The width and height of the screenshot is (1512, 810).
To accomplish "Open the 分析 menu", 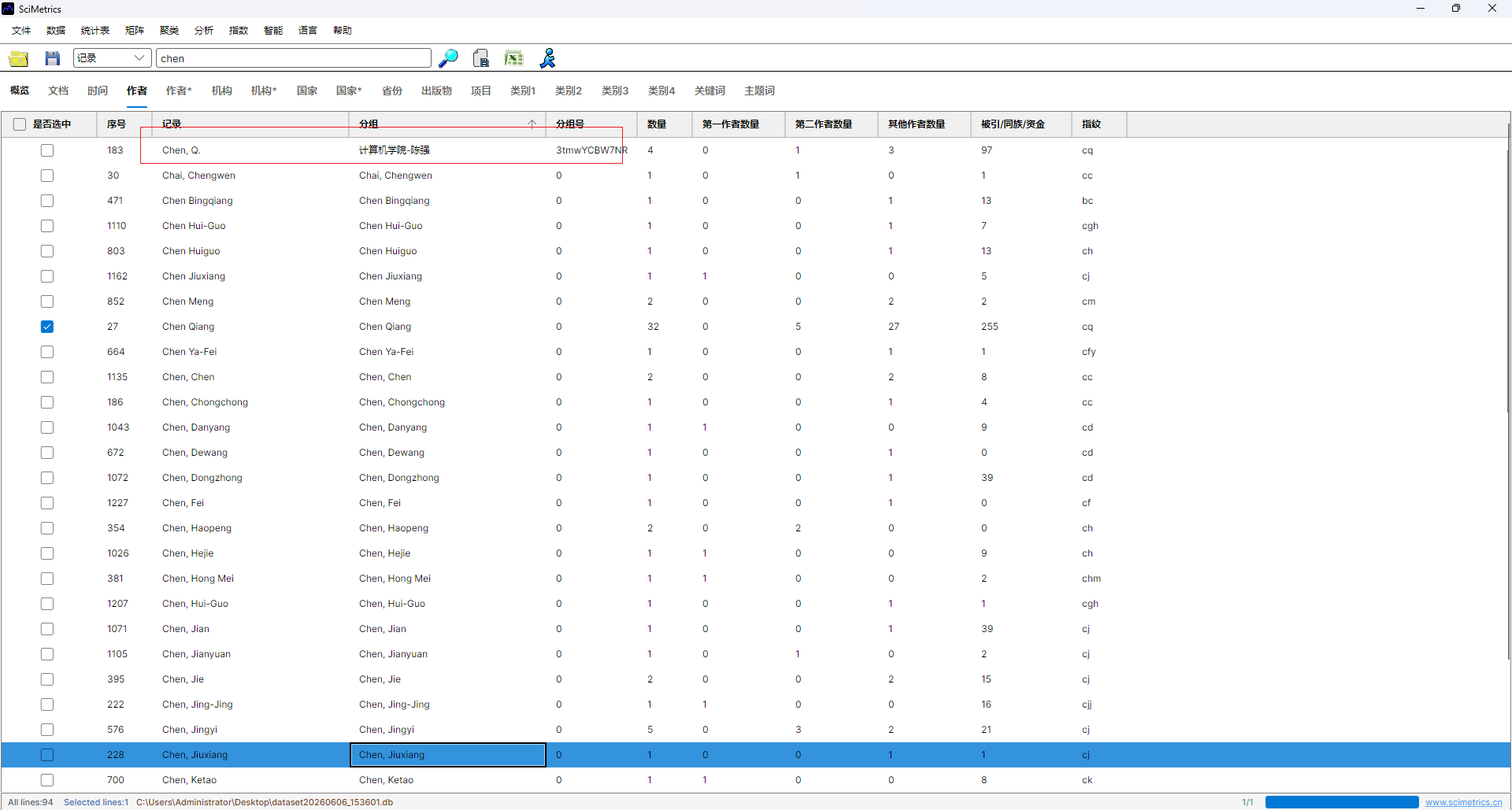I will point(204,31).
